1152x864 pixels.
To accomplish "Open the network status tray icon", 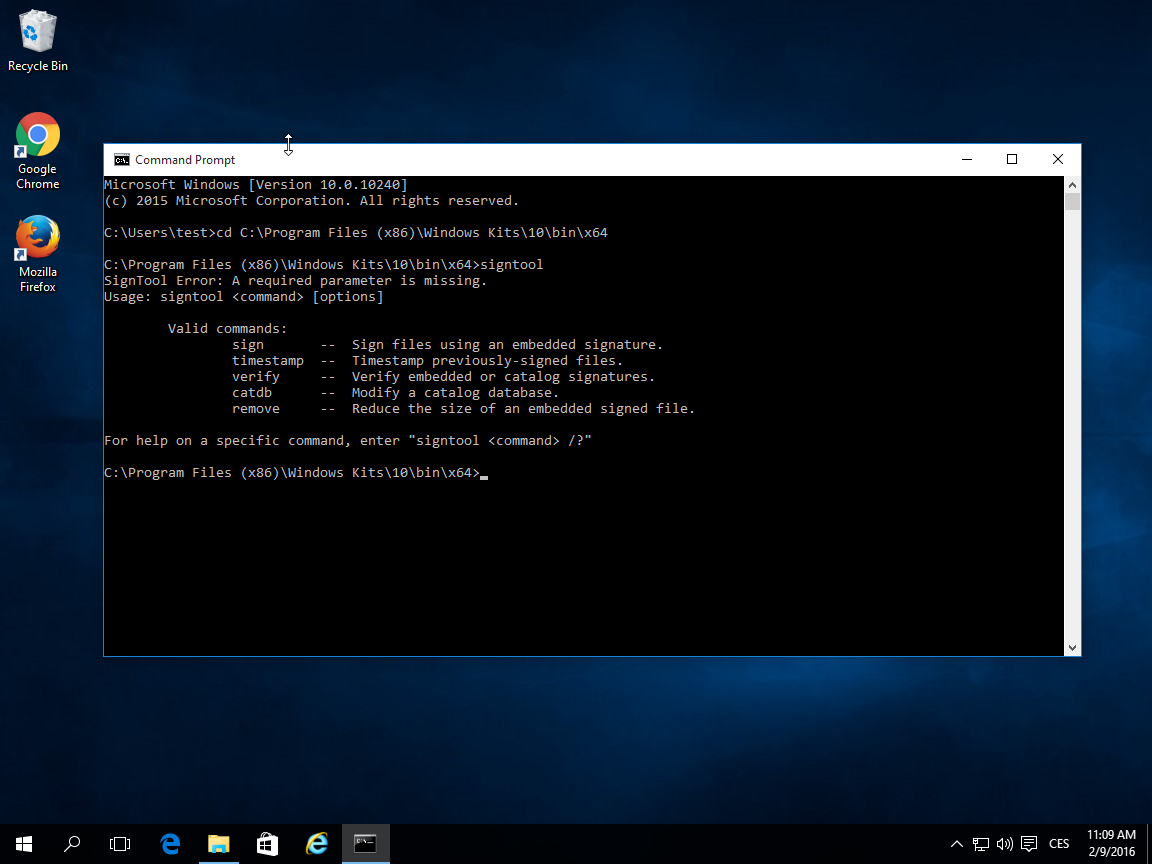I will [x=982, y=844].
